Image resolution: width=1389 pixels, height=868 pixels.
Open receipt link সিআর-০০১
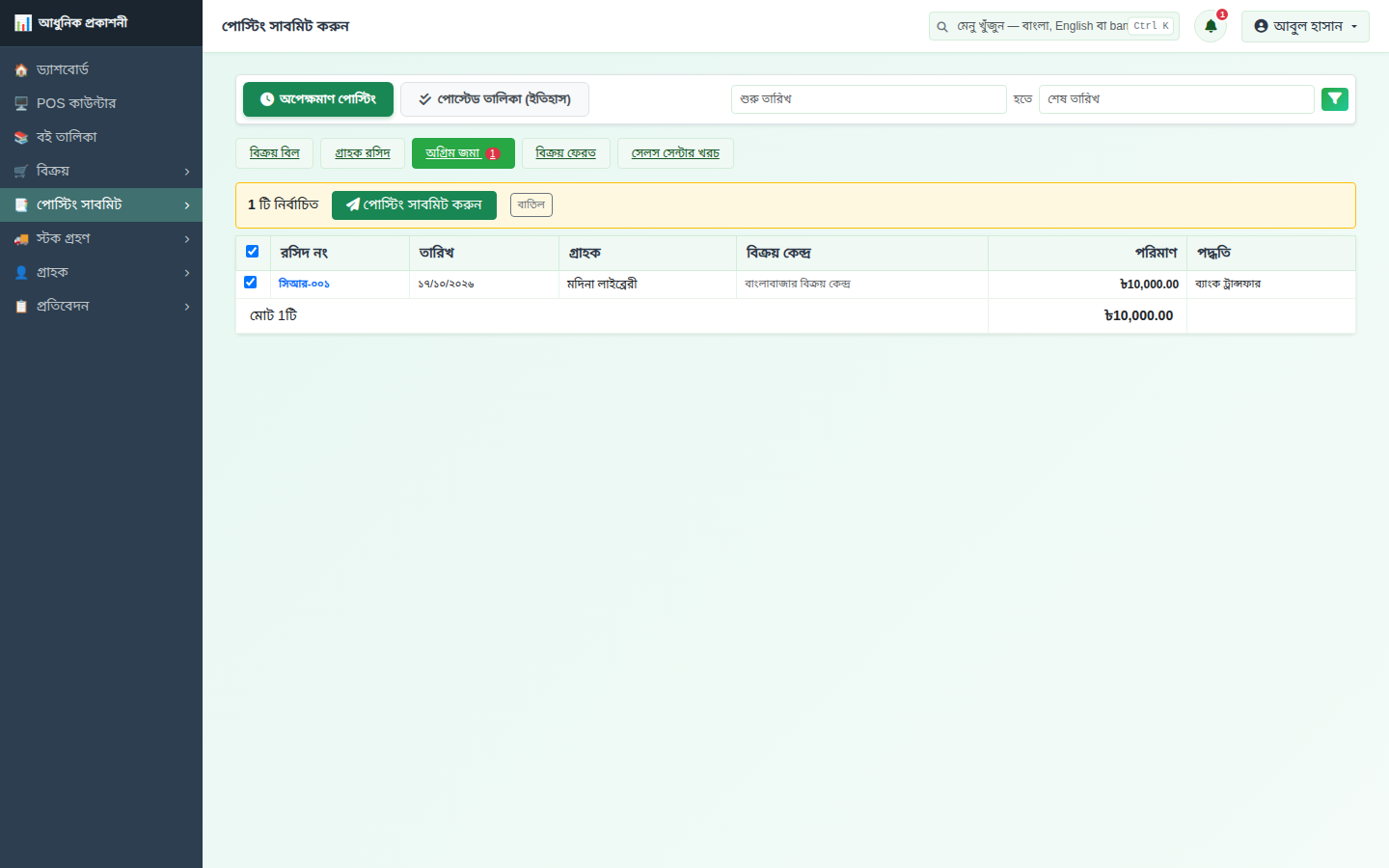[x=304, y=284]
